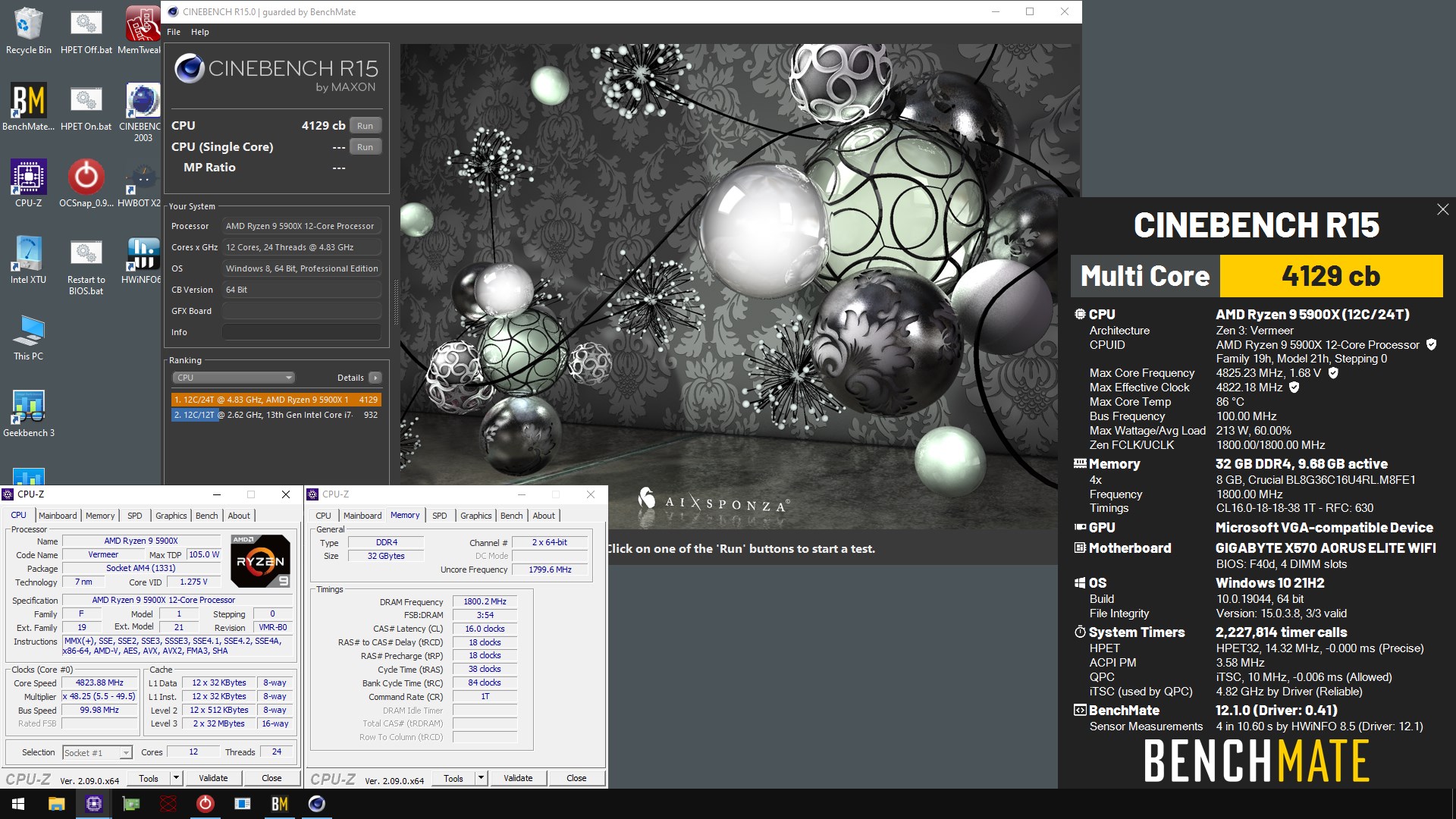Click the 4129 cb Multi Core score

(x=1331, y=276)
